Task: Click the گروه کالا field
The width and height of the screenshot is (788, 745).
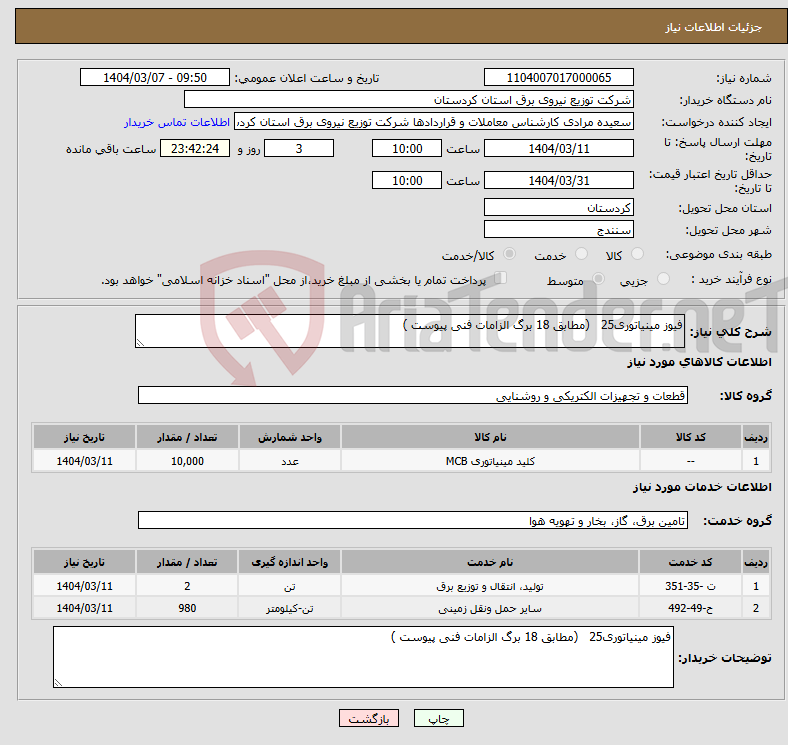Action: point(413,395)
